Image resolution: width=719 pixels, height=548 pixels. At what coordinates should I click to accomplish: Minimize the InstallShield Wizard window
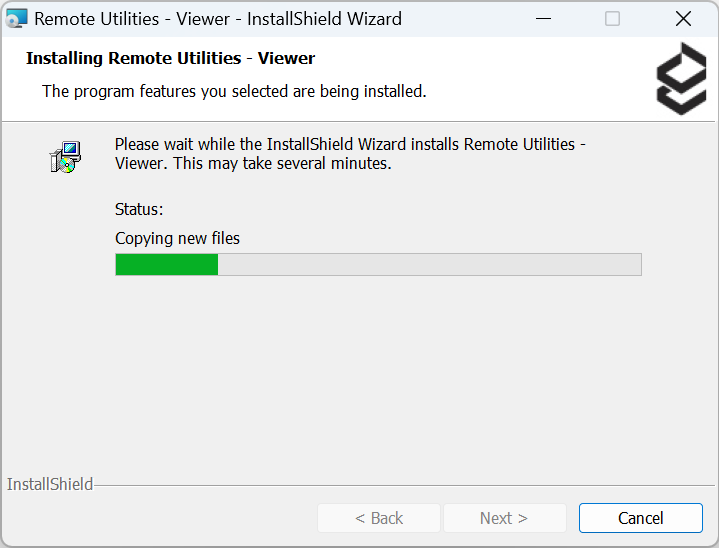coord(542,19)
